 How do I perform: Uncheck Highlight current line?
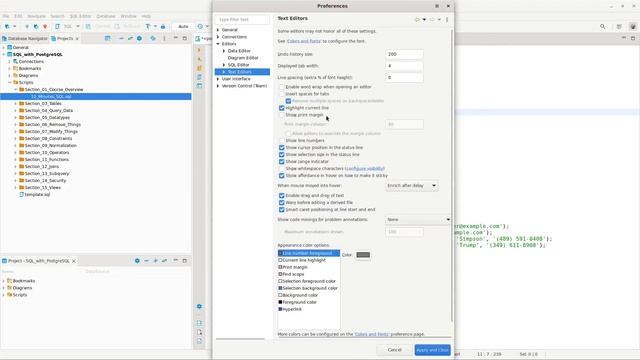[282, 108]
